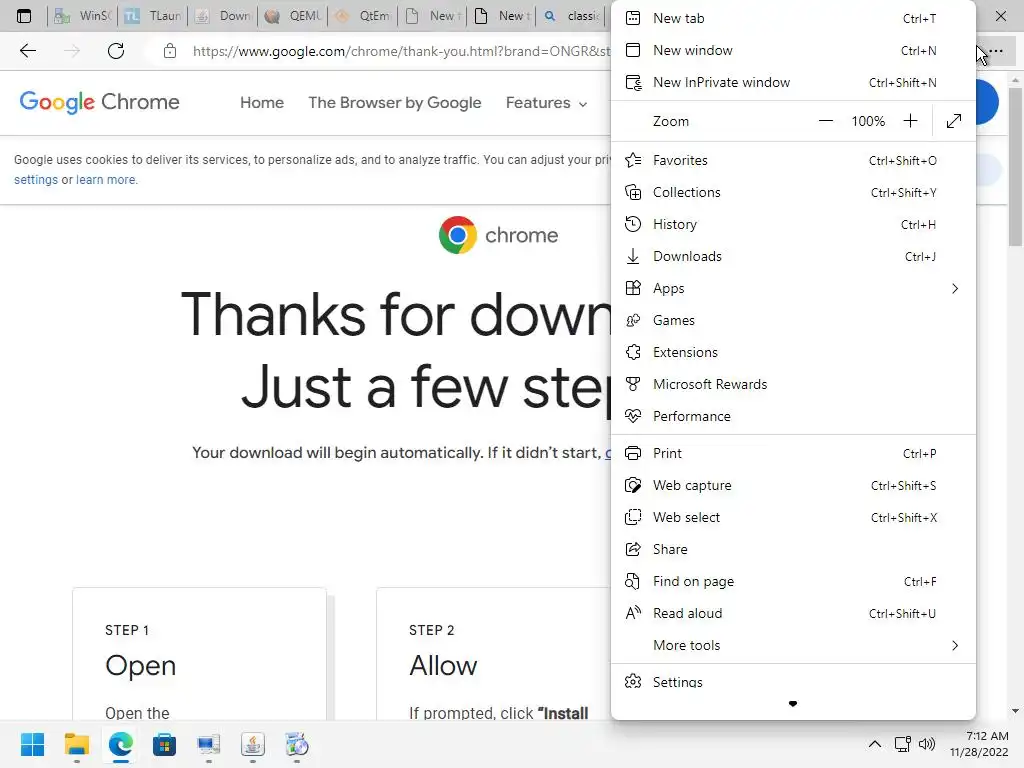Switch to the QEMU browser tab

point(293,16)
